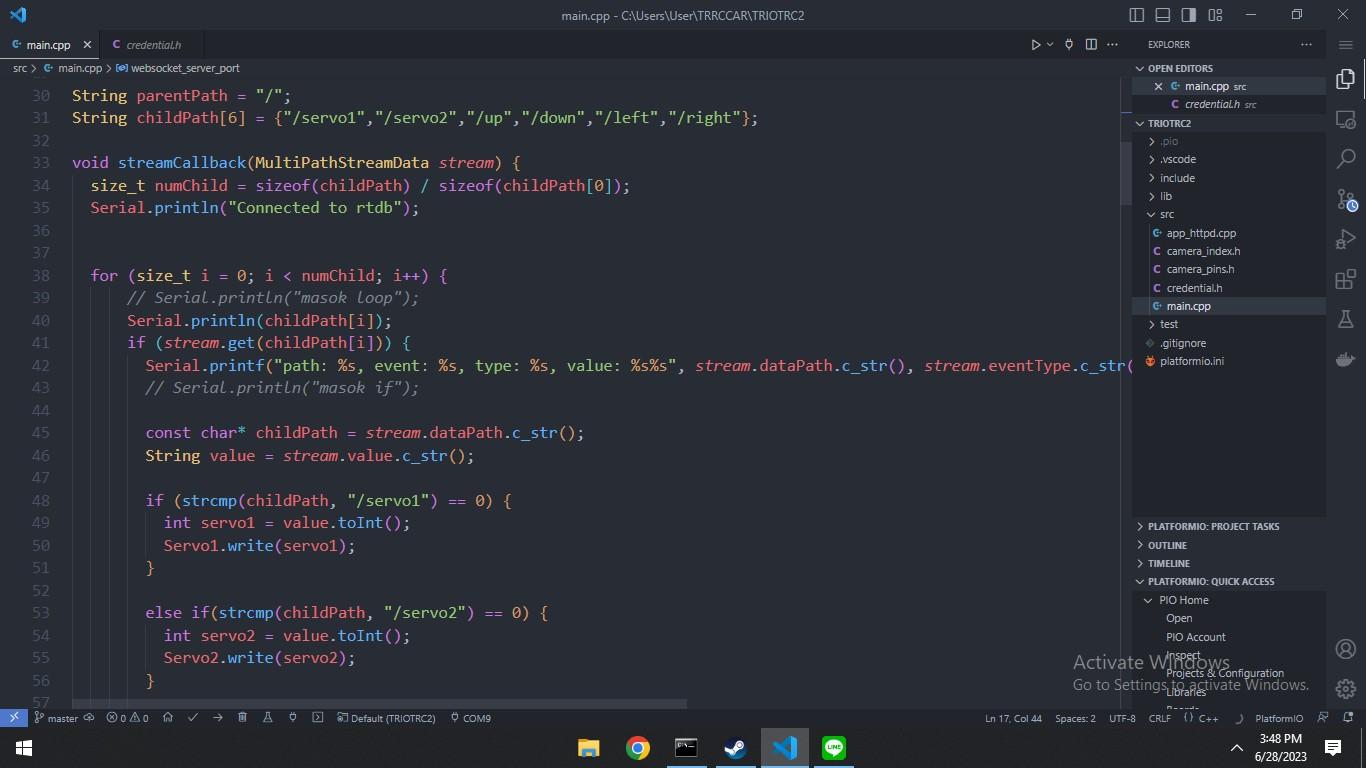Run the build with the play button

tap(1036, 45)
